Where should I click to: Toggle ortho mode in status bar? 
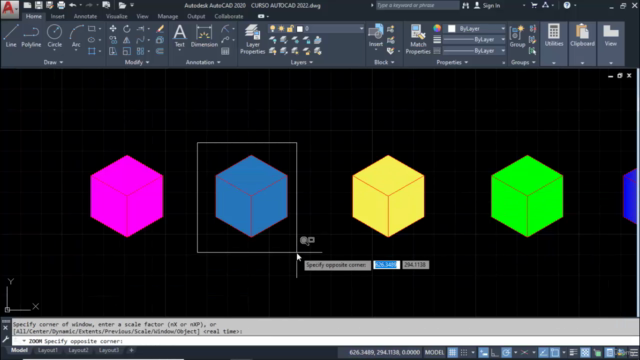495,353
